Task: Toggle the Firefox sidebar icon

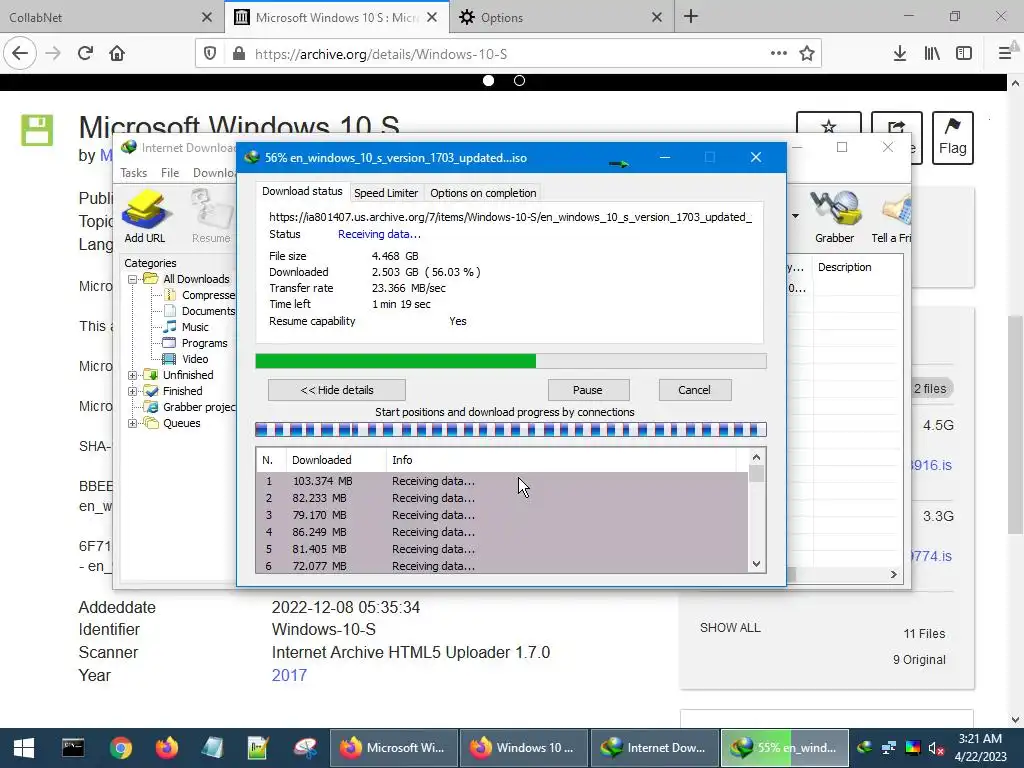Action: [x=964, y=53]
